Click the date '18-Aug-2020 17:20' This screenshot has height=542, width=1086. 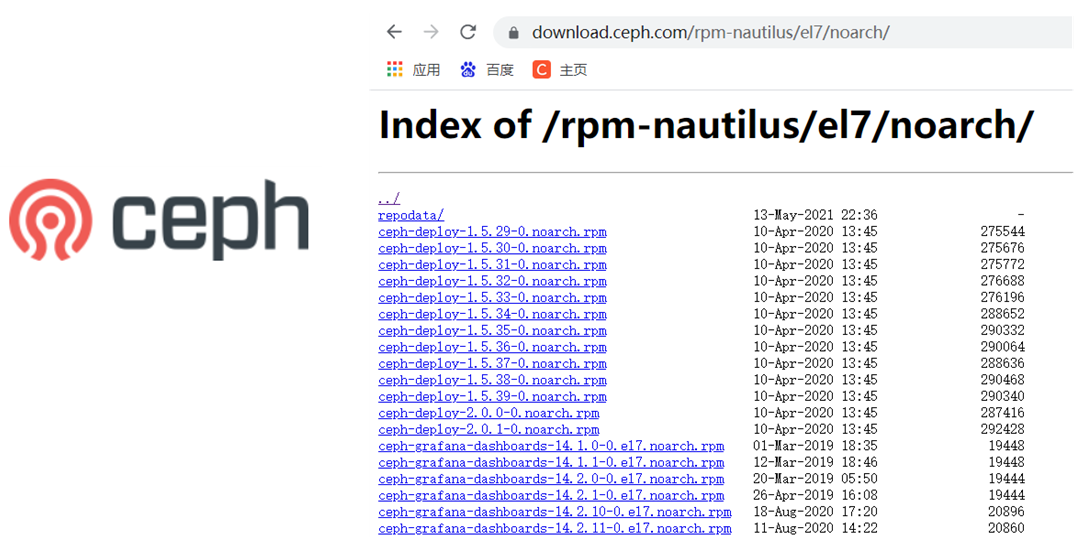pyautogui.click(x=815, y=512)
